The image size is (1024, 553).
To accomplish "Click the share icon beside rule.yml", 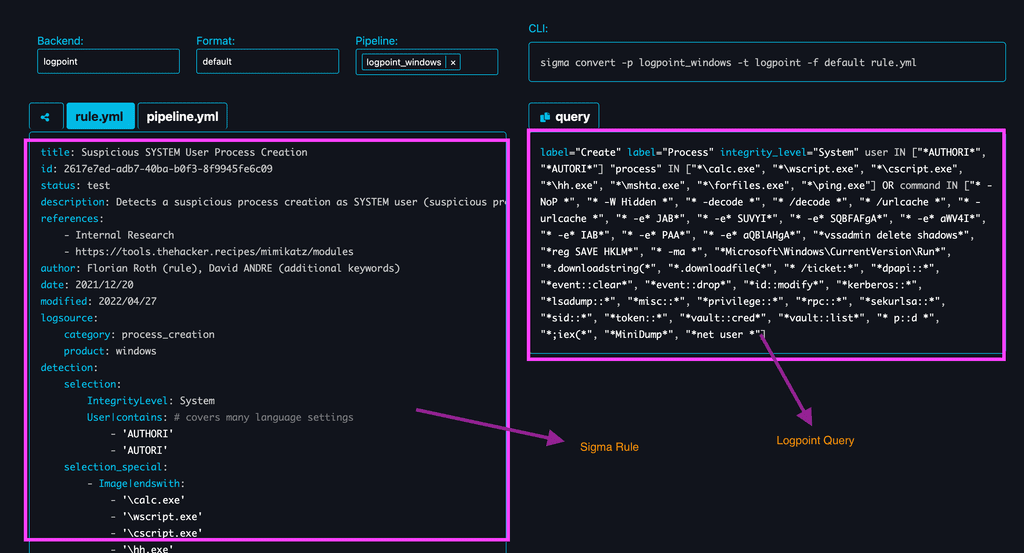I will (46, 117).
